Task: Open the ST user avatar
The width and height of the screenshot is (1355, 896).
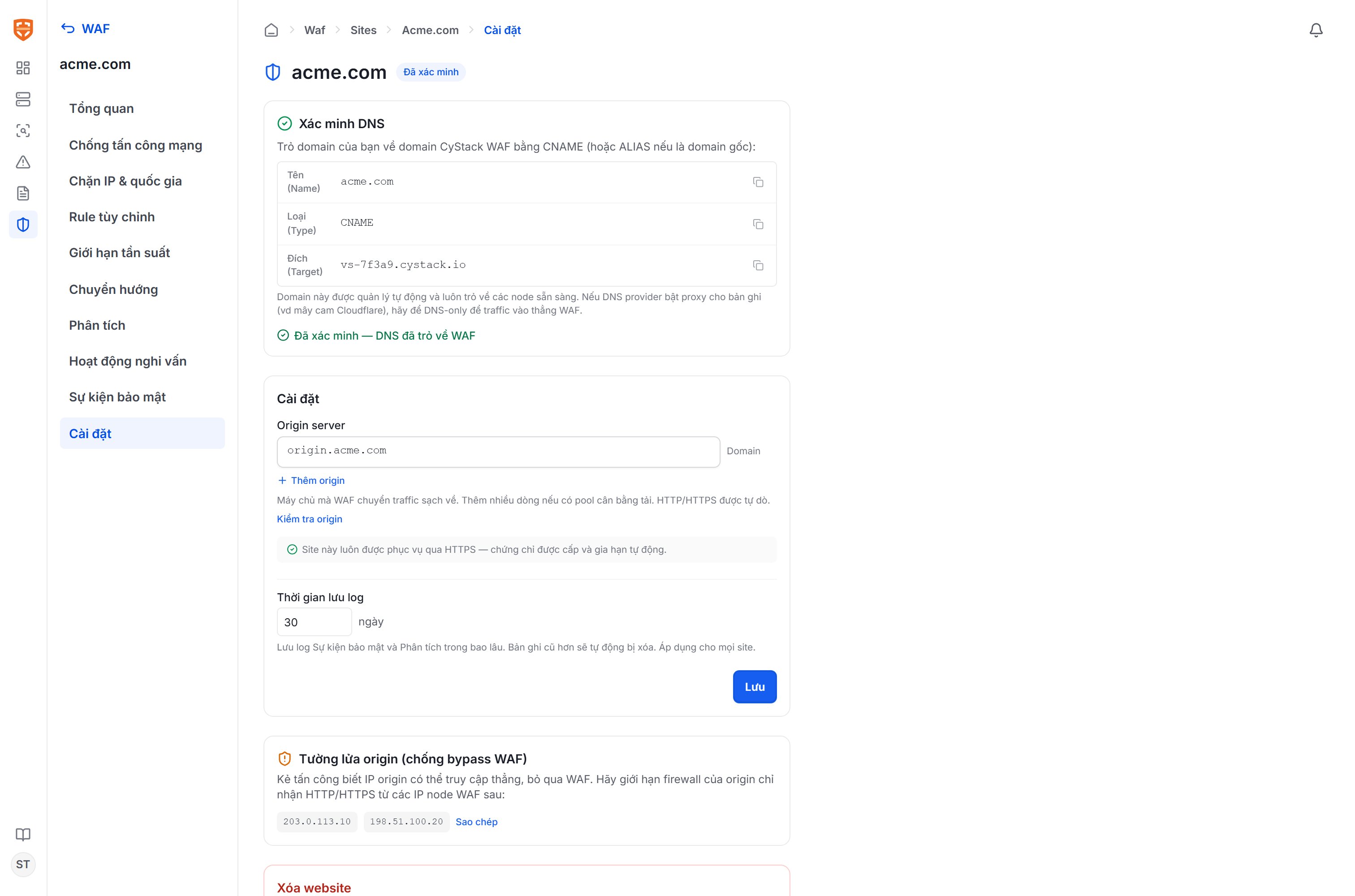Action: pyautogui.click(x=23, y=865)
